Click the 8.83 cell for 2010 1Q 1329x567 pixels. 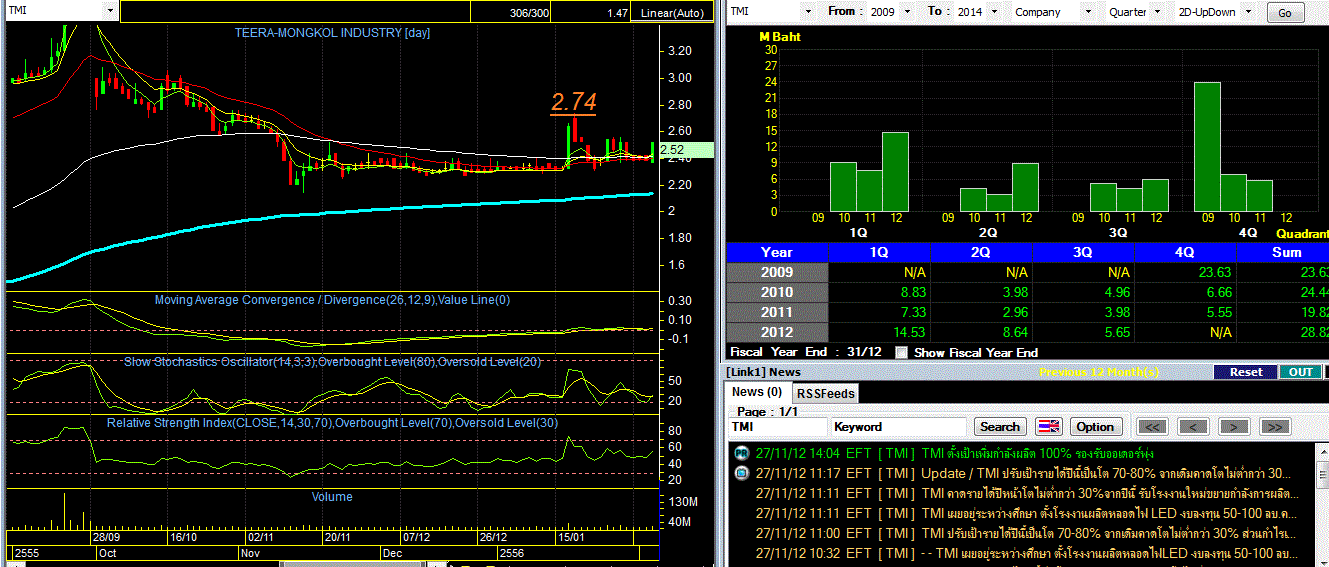coord(879,292)
